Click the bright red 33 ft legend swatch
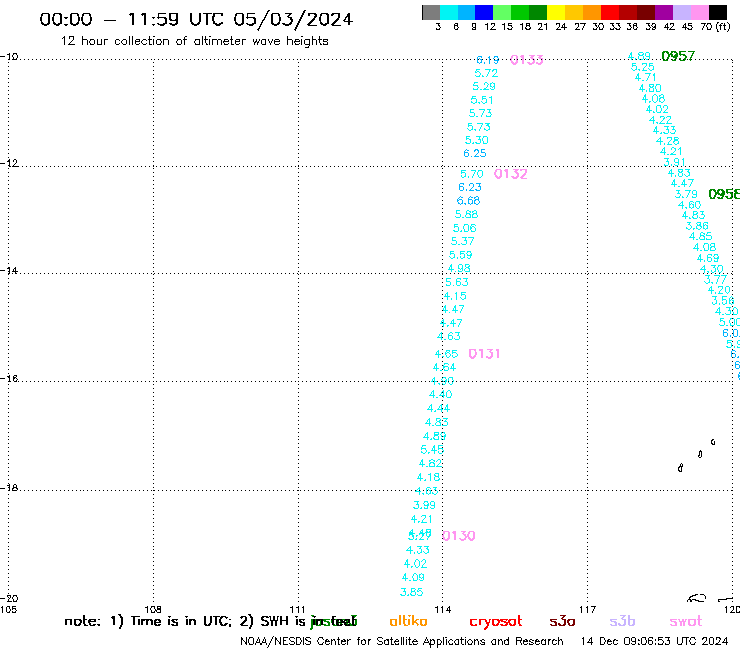740x650 pixels. (610, 12)
